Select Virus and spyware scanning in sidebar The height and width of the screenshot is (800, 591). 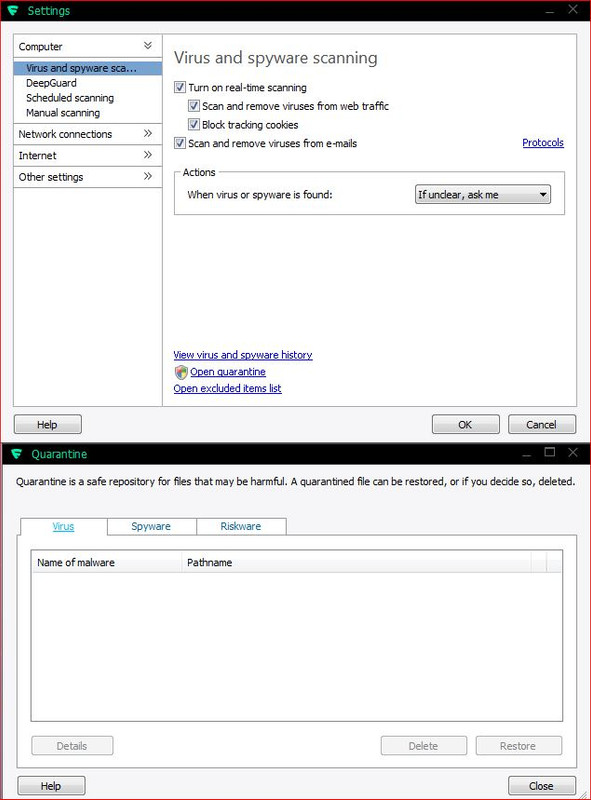[x=88, y=68]
